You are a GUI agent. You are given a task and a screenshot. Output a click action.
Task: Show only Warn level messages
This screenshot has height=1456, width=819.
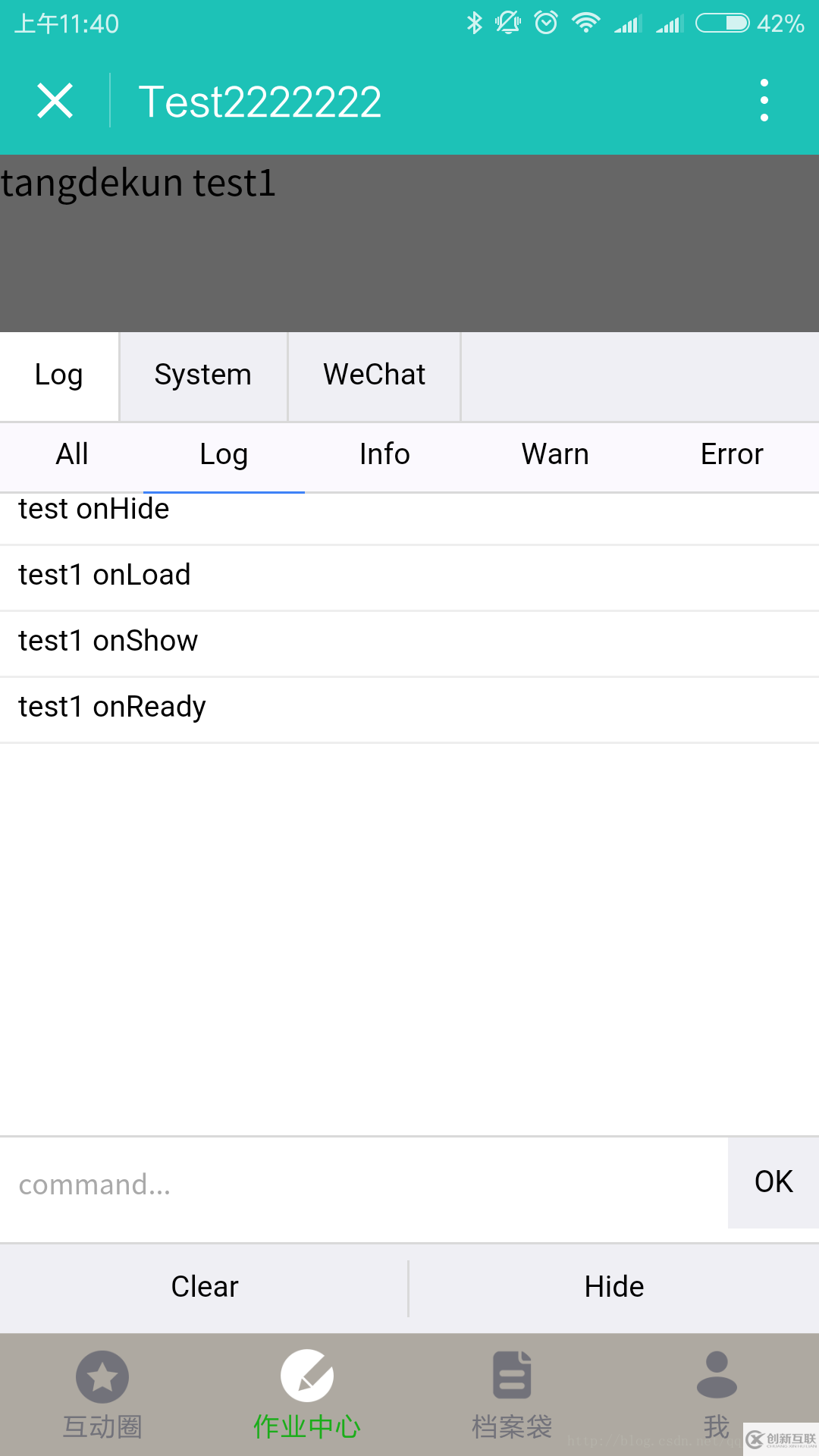555,455
